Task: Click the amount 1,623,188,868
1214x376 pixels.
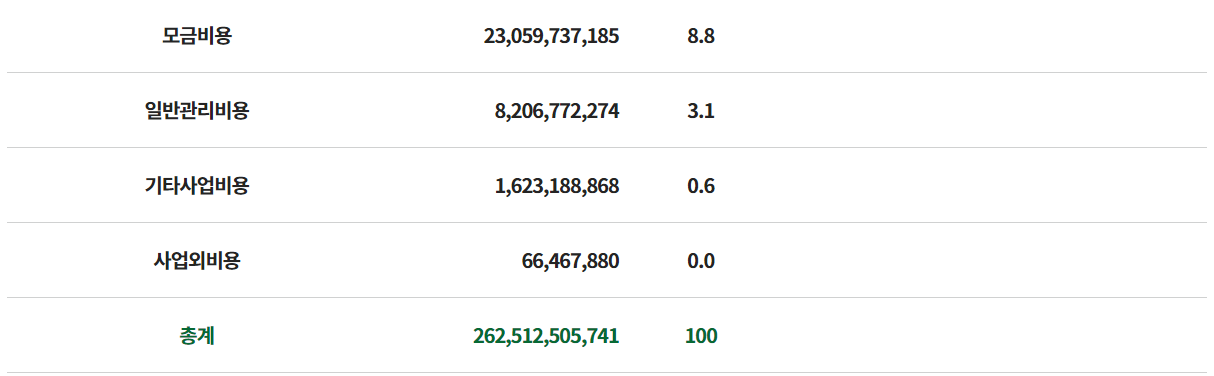Action: pos(557,187)
